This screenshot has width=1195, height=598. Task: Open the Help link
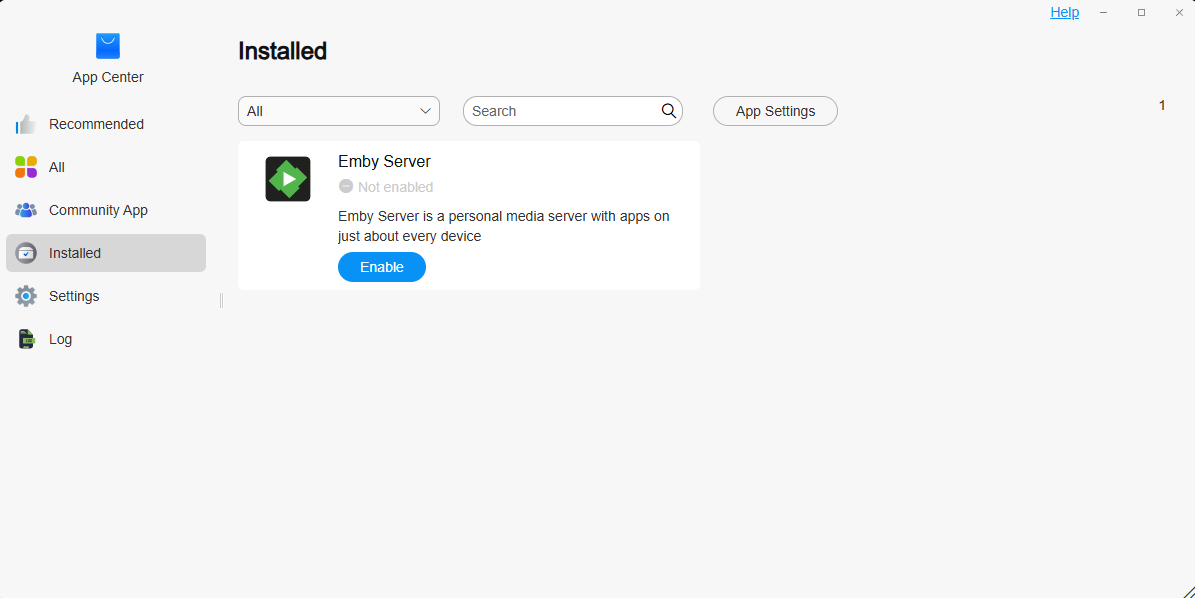(1064, 12)
